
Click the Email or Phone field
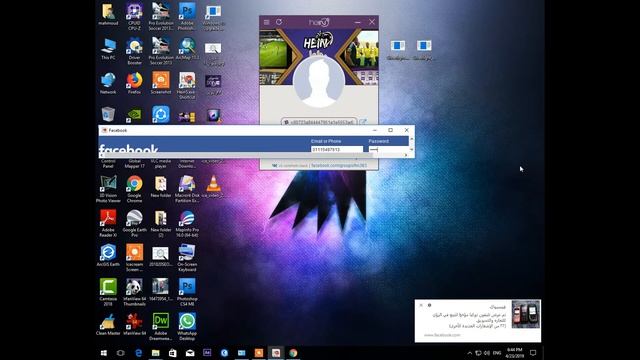pos(337,149)
